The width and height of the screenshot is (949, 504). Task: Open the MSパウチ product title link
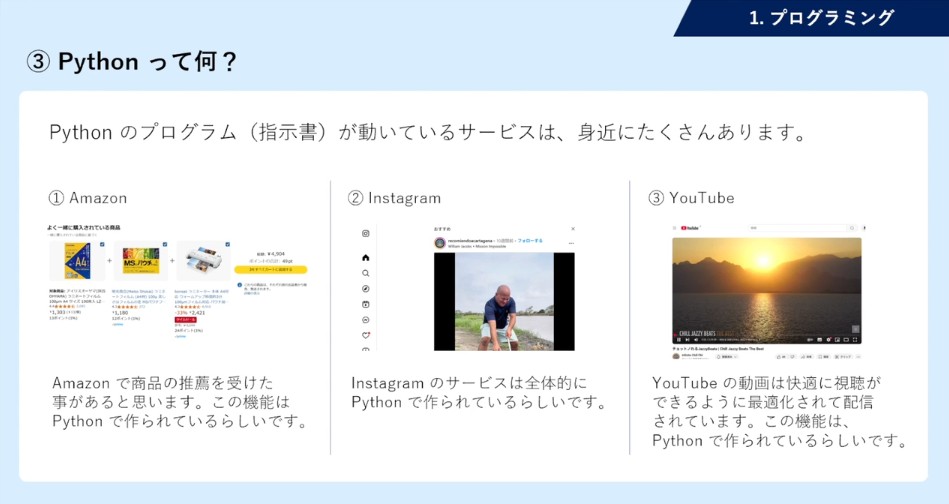tap(139, 296)
